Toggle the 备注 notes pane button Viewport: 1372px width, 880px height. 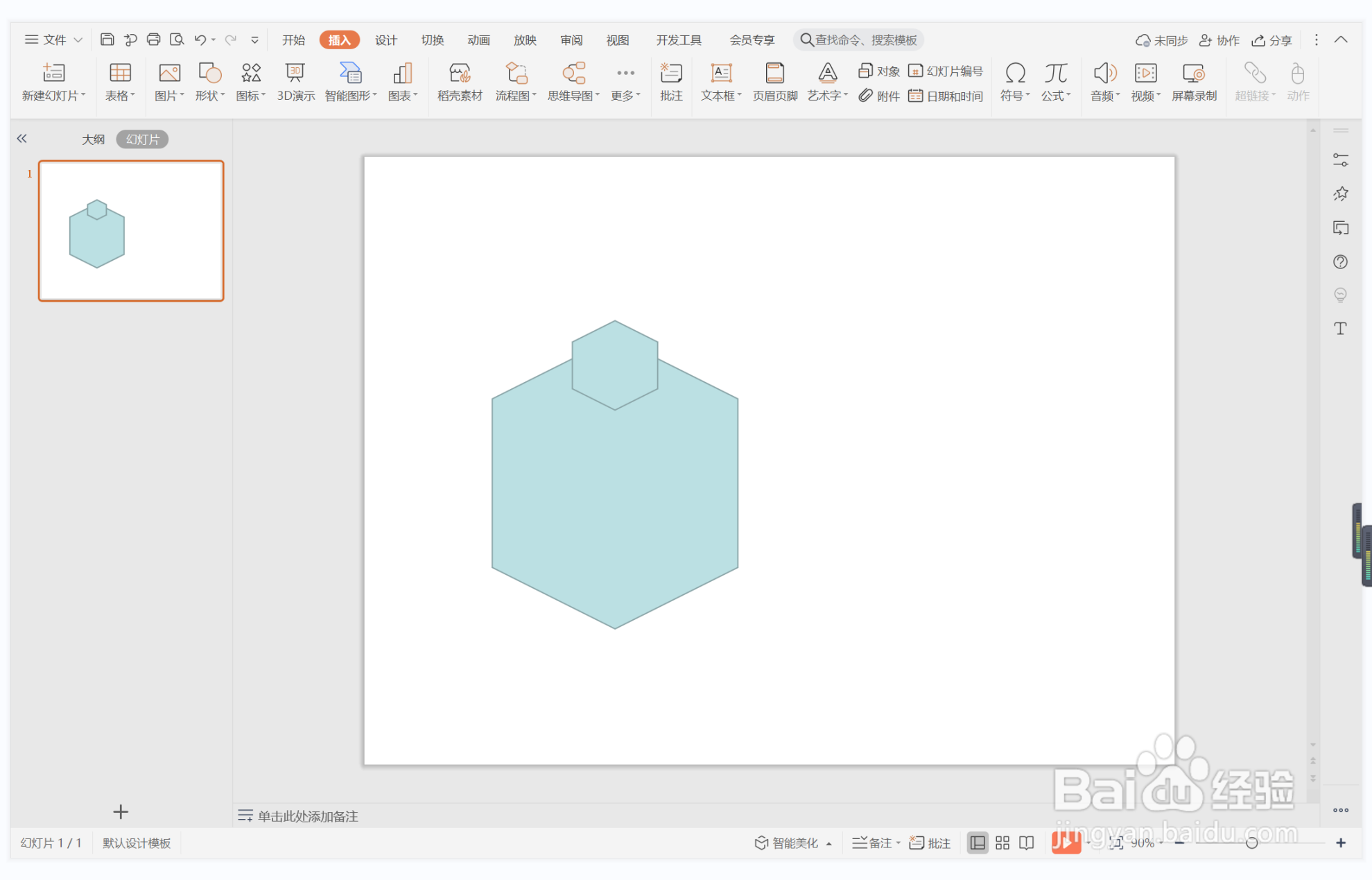click(x=872, y=843)
